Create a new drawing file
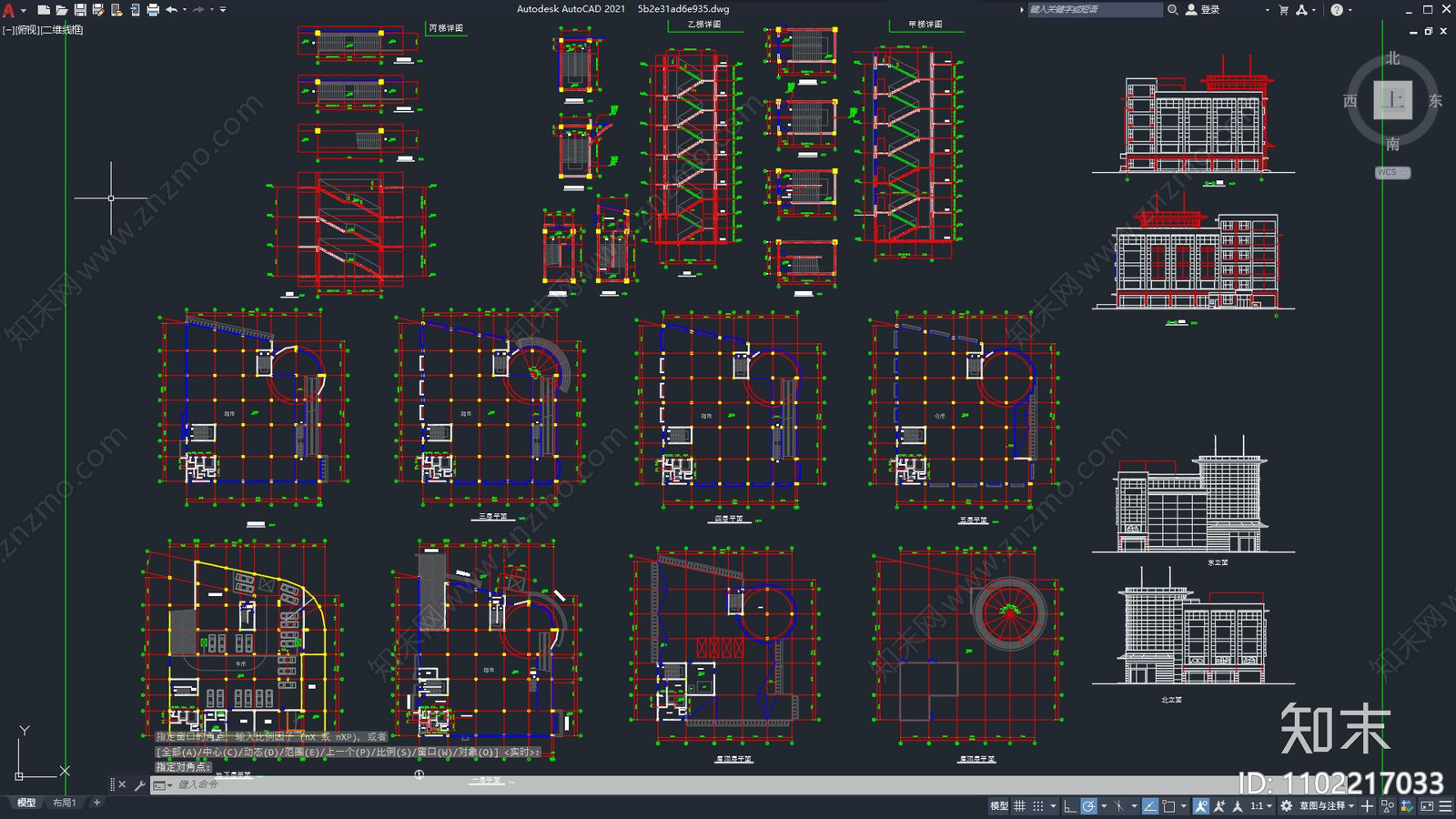The width and height of the screenshot is (1456, 819). pyautogui.click(x=43, y=9)
